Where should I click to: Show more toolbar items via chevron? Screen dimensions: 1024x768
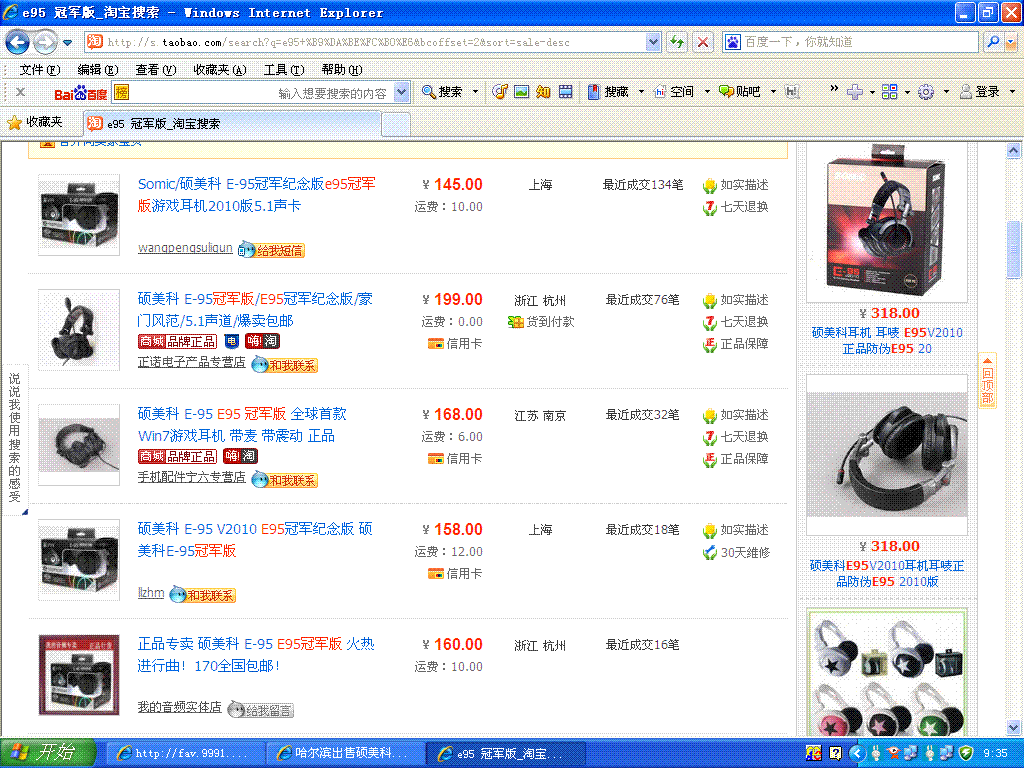pyautogui.click(x=834, y=88)
